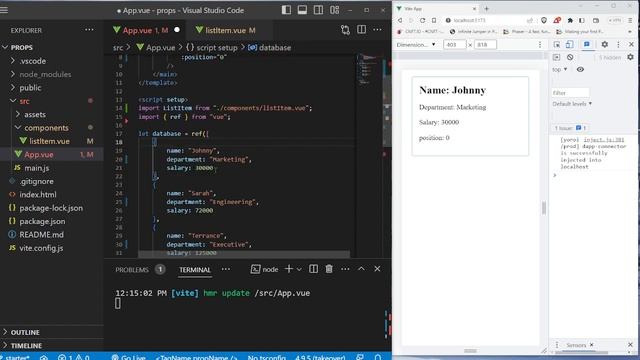
Task: Add a new terminal with plus
Action: tap(289, 269)
